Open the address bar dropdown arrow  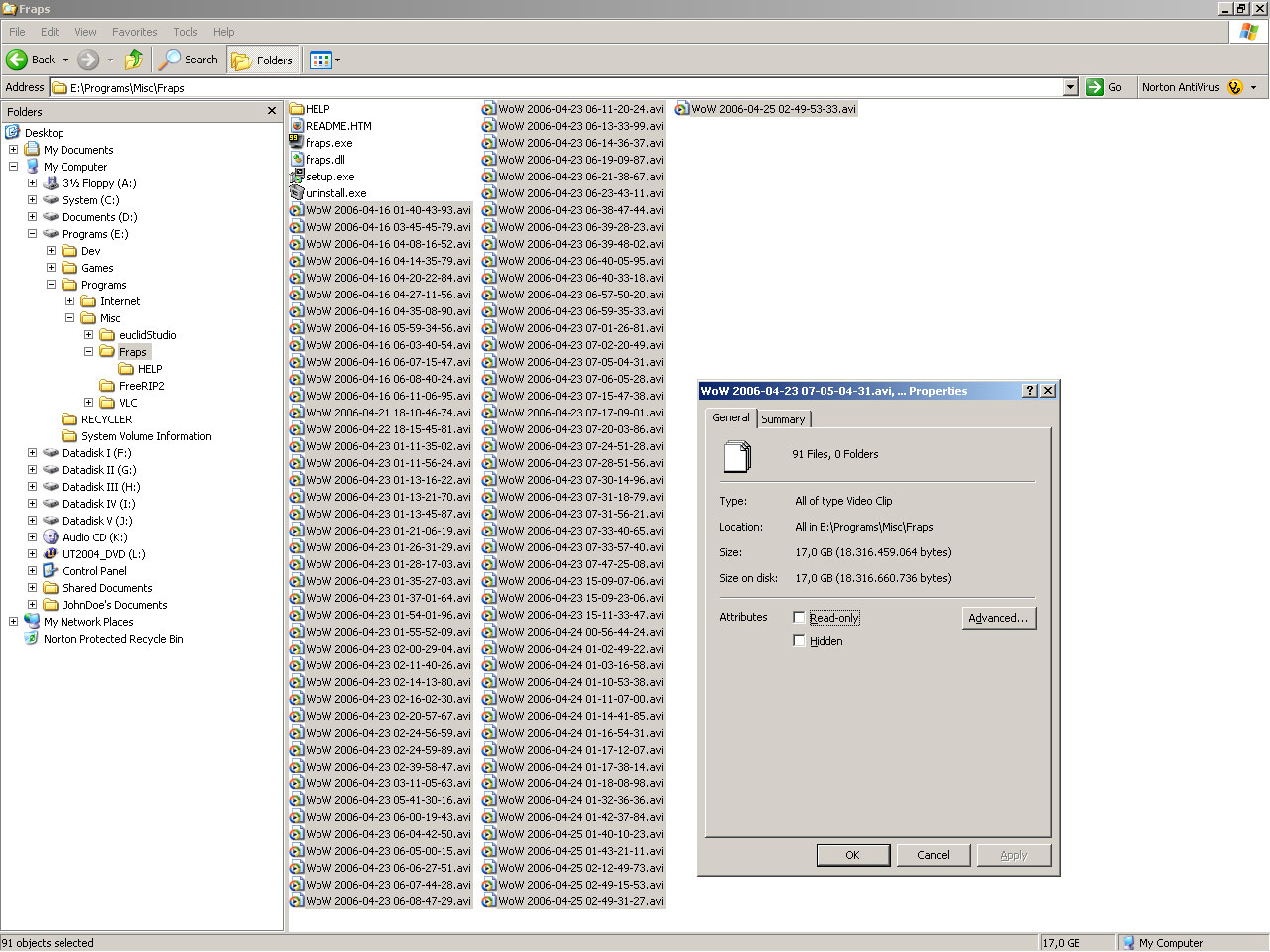point(1070,87)
